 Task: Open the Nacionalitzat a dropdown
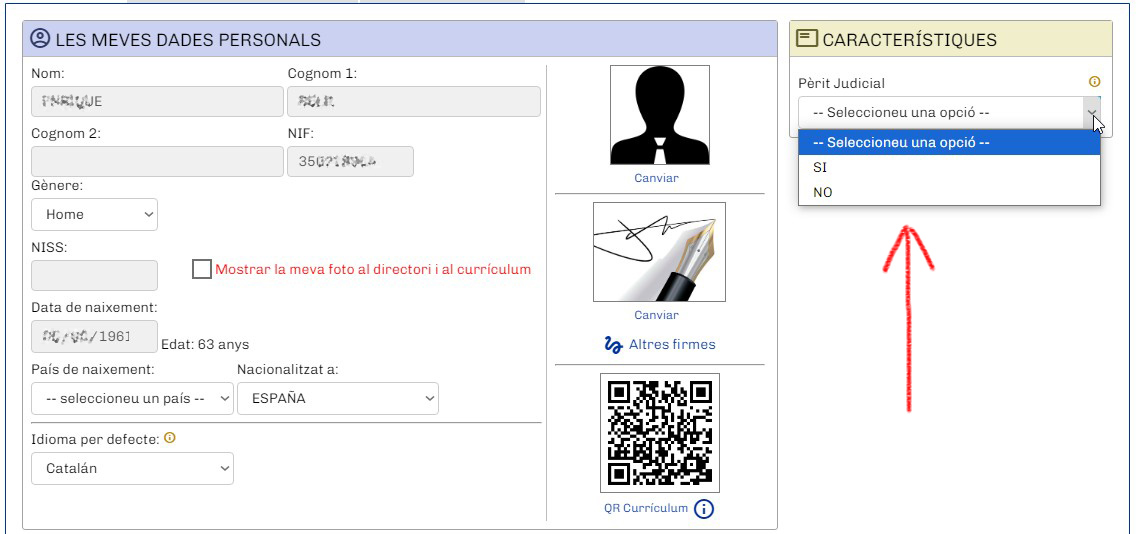pos(337,398)
